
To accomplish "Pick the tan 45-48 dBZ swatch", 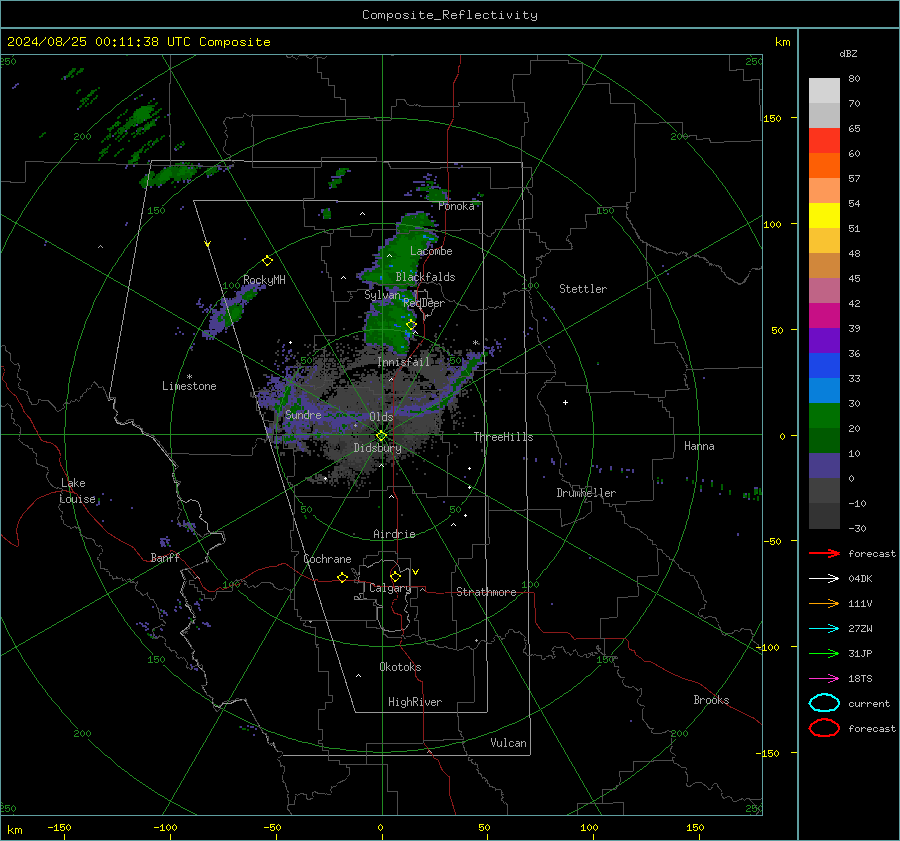I will pos(824,266).
